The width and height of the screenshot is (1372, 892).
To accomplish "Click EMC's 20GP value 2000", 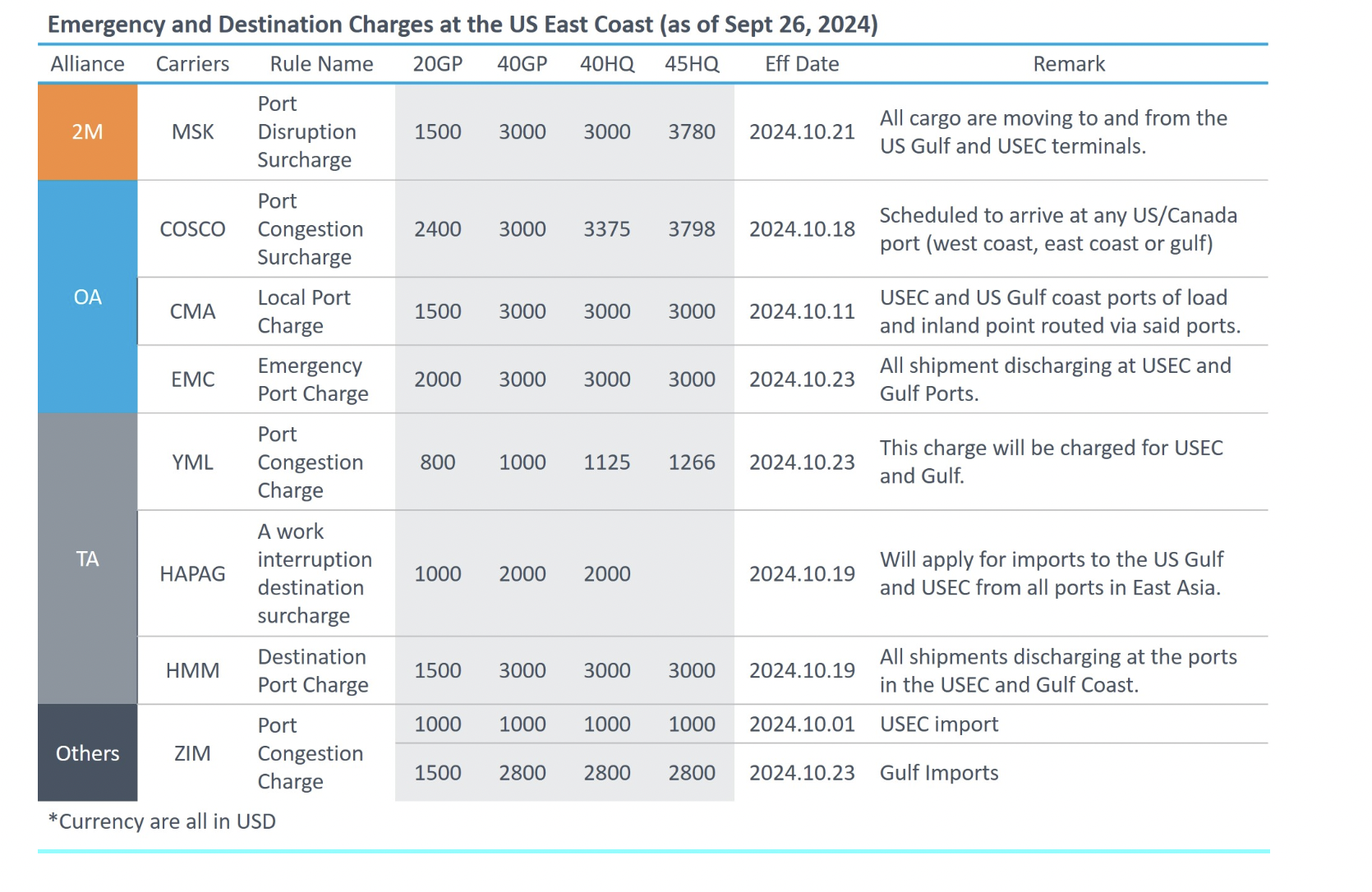I will coord(437,379).
